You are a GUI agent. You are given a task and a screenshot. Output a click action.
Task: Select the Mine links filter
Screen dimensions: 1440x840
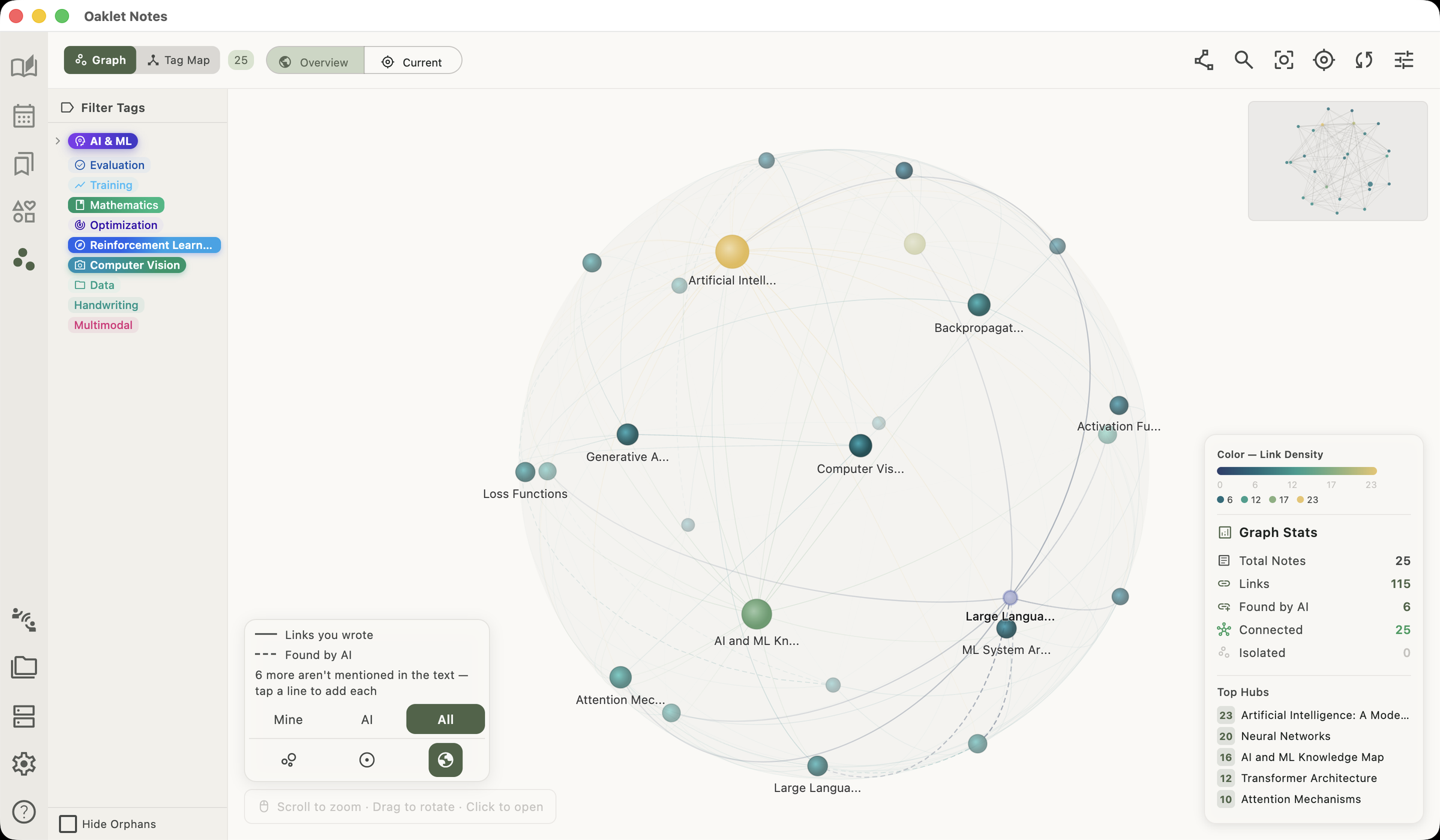tap(288, 719)
